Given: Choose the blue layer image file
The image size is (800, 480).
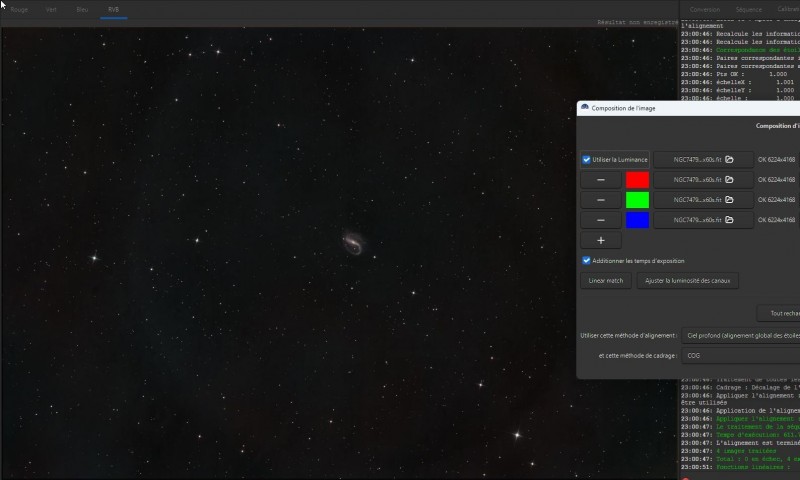Looking at the screenshot, I should (x=703, y=220).
